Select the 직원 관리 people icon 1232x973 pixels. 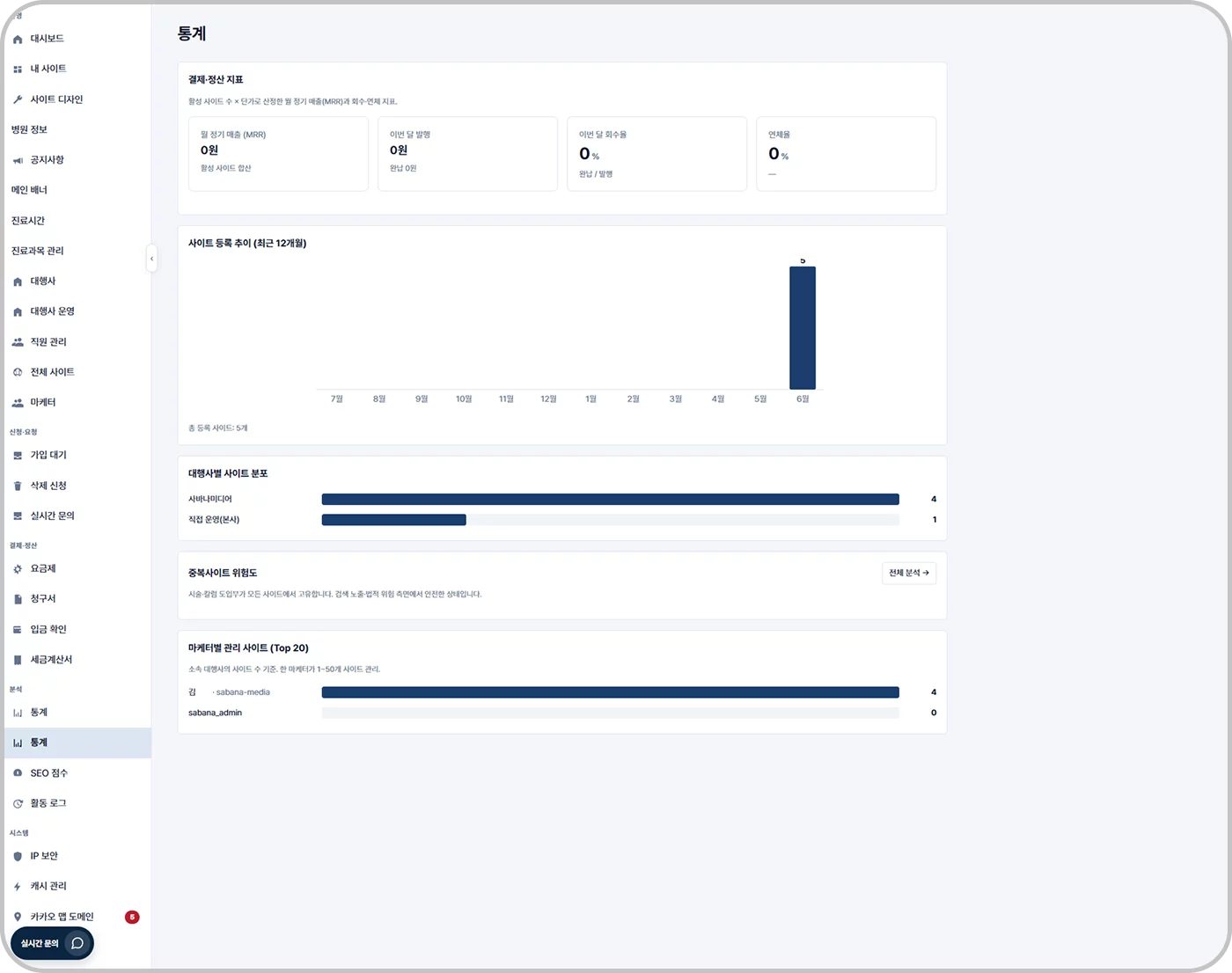pyautogui.click(x=18, y=342)
